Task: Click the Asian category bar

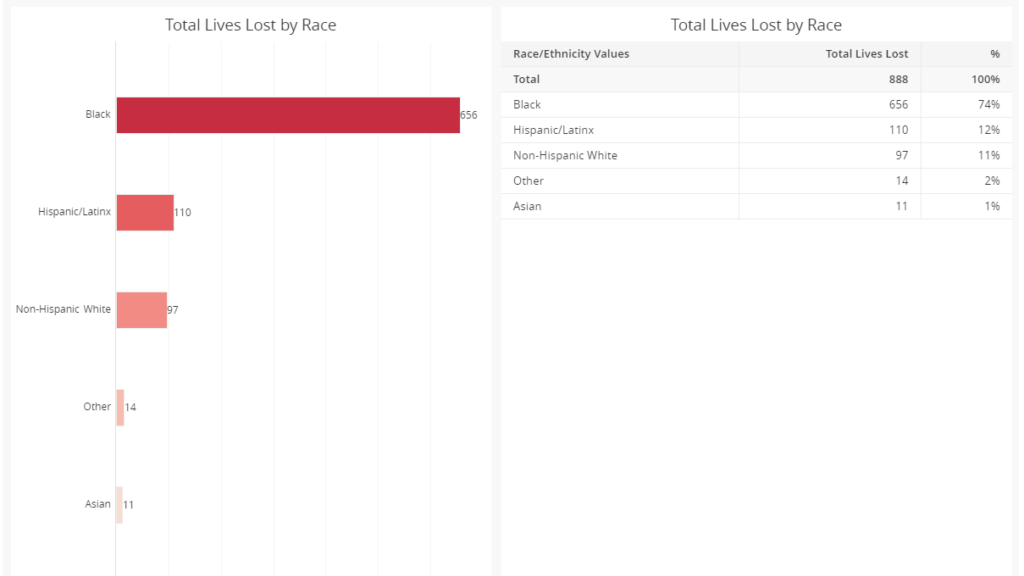Action: click(x=120, y=505)
